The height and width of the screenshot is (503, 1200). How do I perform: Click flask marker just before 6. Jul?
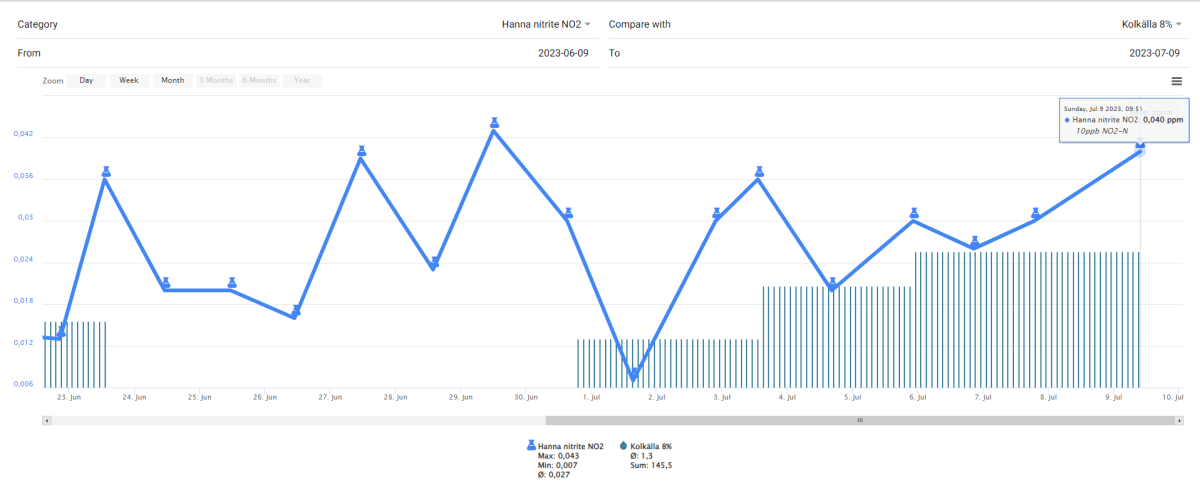pos(914,213)
